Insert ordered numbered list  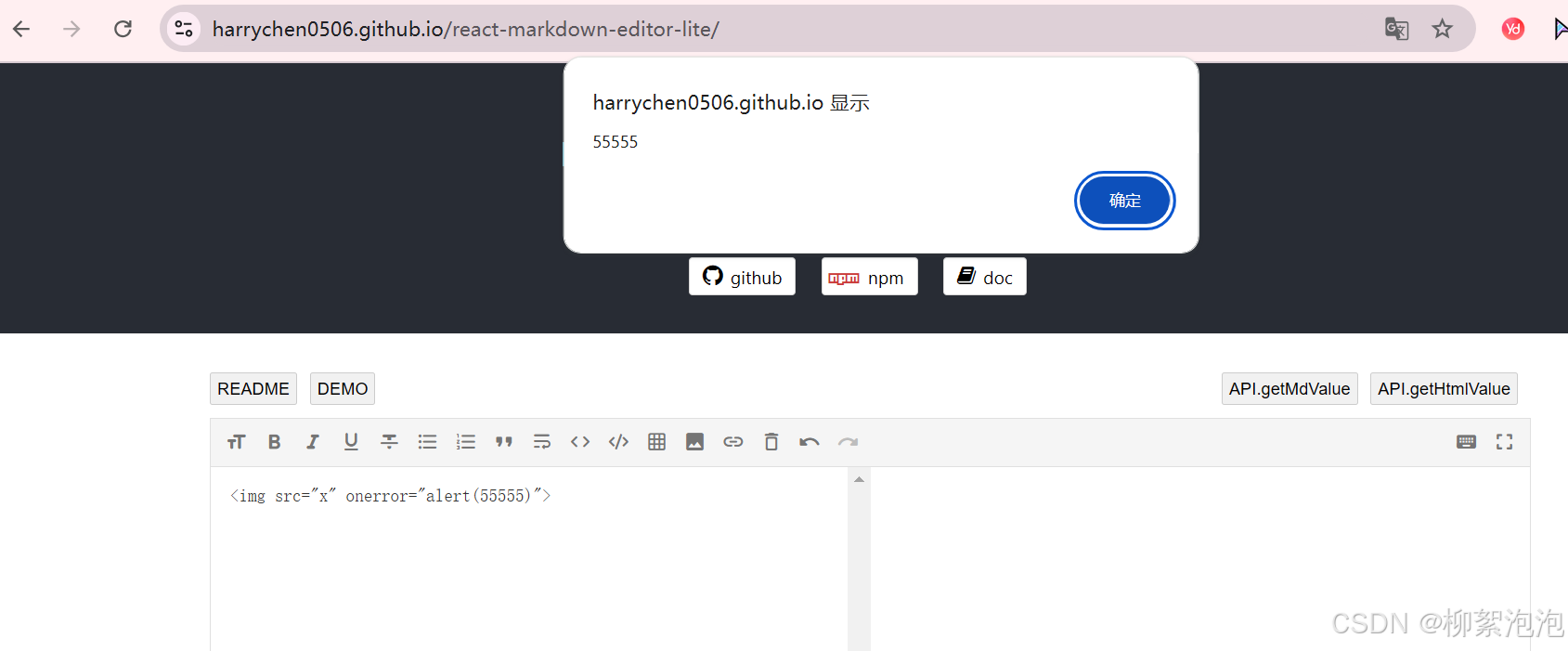[x=466, y=442]
